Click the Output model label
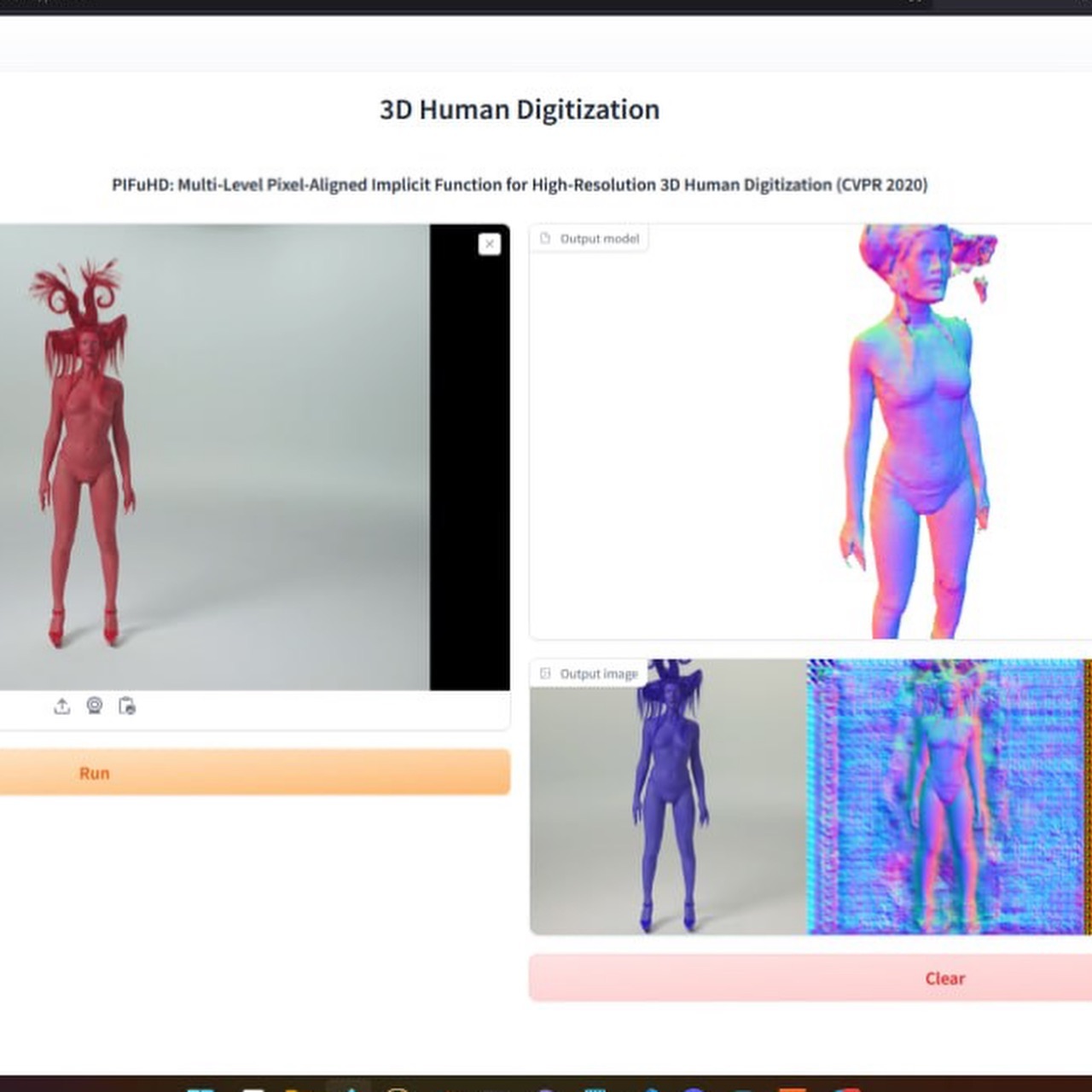This screenshot has height=1092, width=1092. pyautogui.click(x=590, y=239)
